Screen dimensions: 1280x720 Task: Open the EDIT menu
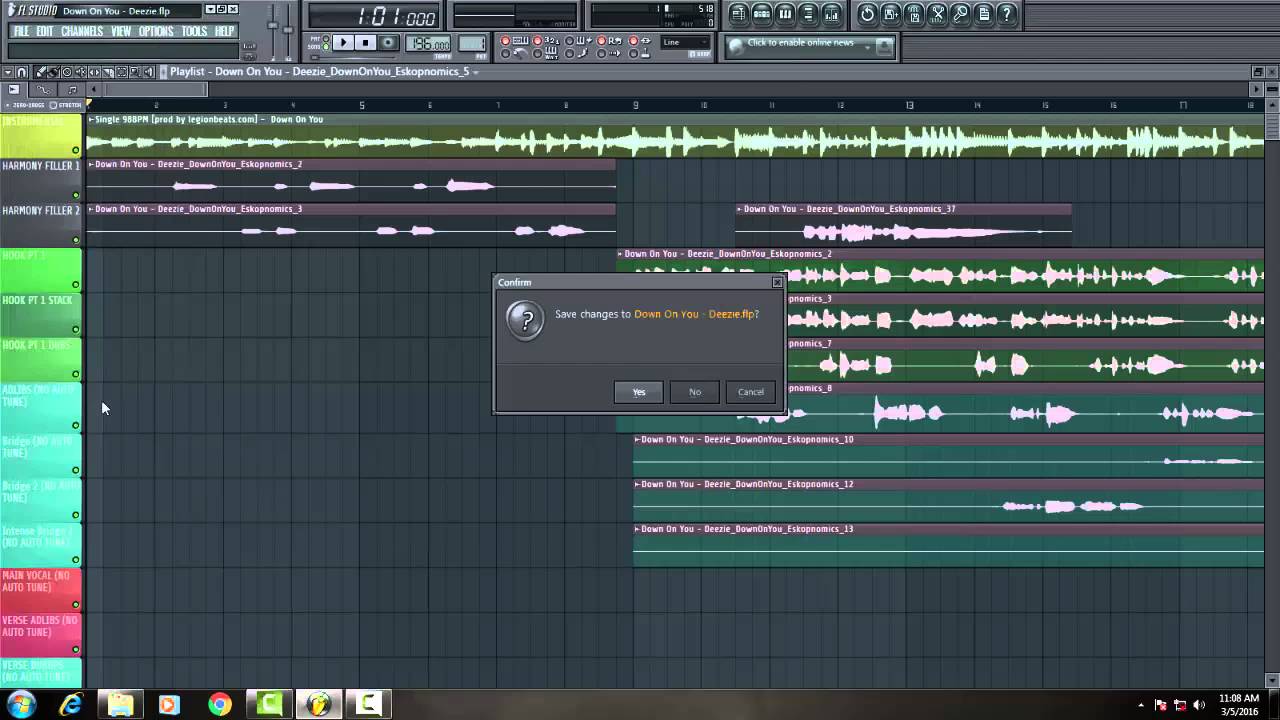tap(45, 31)
